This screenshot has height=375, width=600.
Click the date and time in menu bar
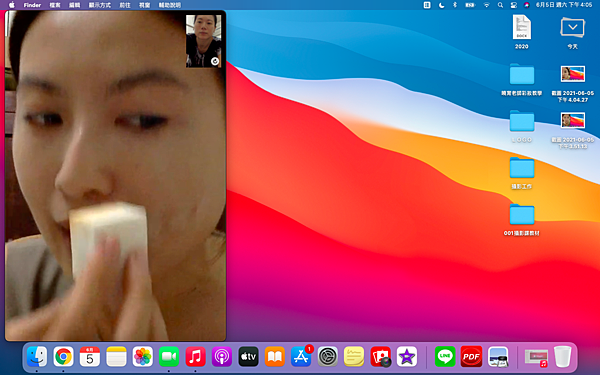[x=564, y=5]
